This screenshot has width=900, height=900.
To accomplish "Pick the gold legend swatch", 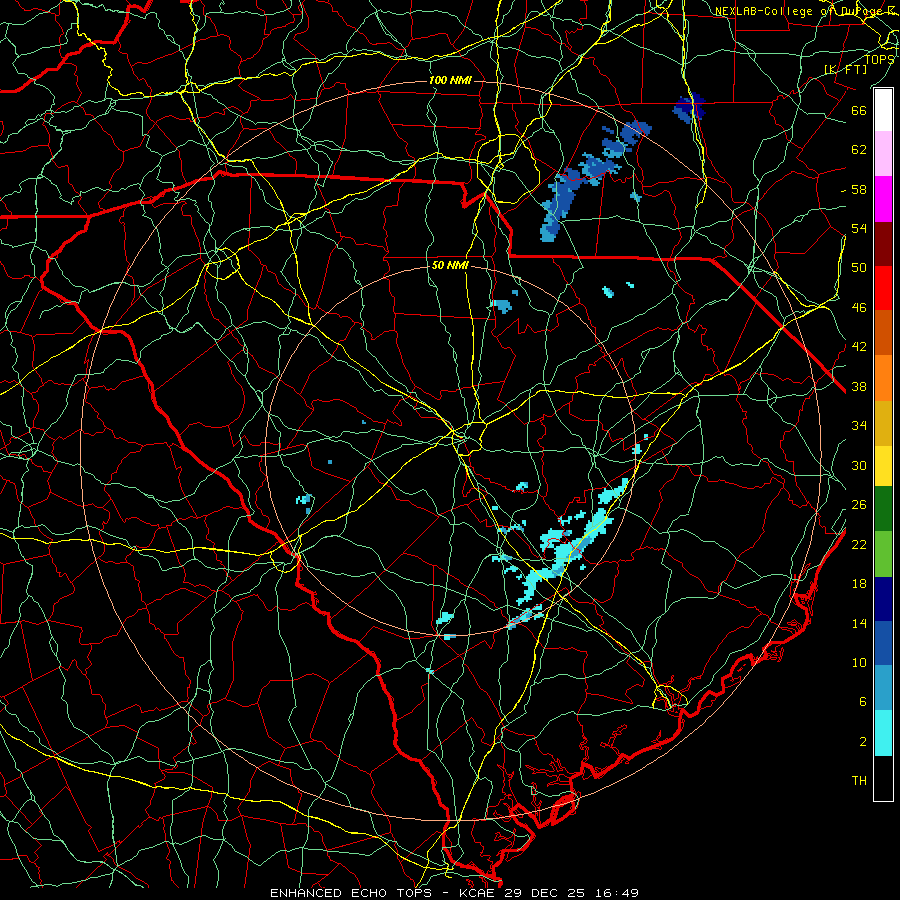I will 883,424.
